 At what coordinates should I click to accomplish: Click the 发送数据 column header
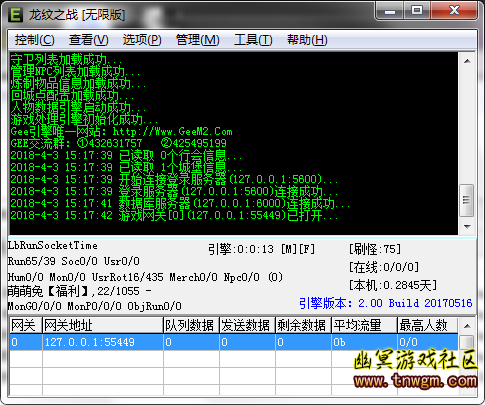tap(247, 325)
